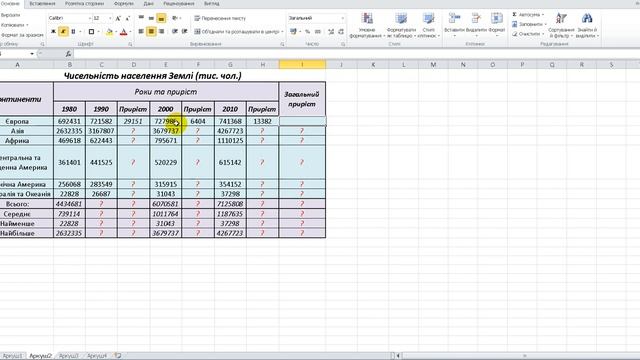Toggle bold formatting in Font group
The height and width of the screenshot is (360, 640).
pyautogui.click(x=53, y=31)
